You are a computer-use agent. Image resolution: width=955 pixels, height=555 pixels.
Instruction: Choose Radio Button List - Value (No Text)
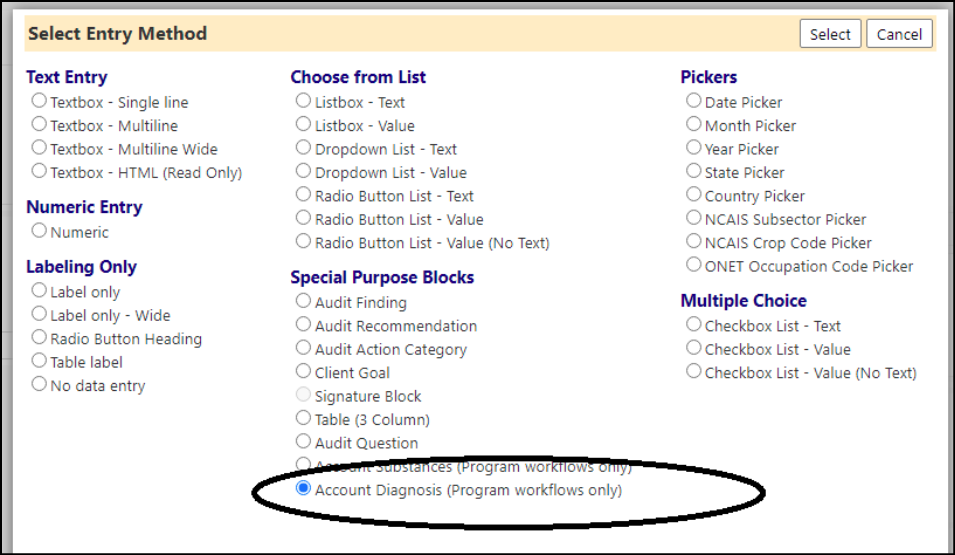(303, 241)
